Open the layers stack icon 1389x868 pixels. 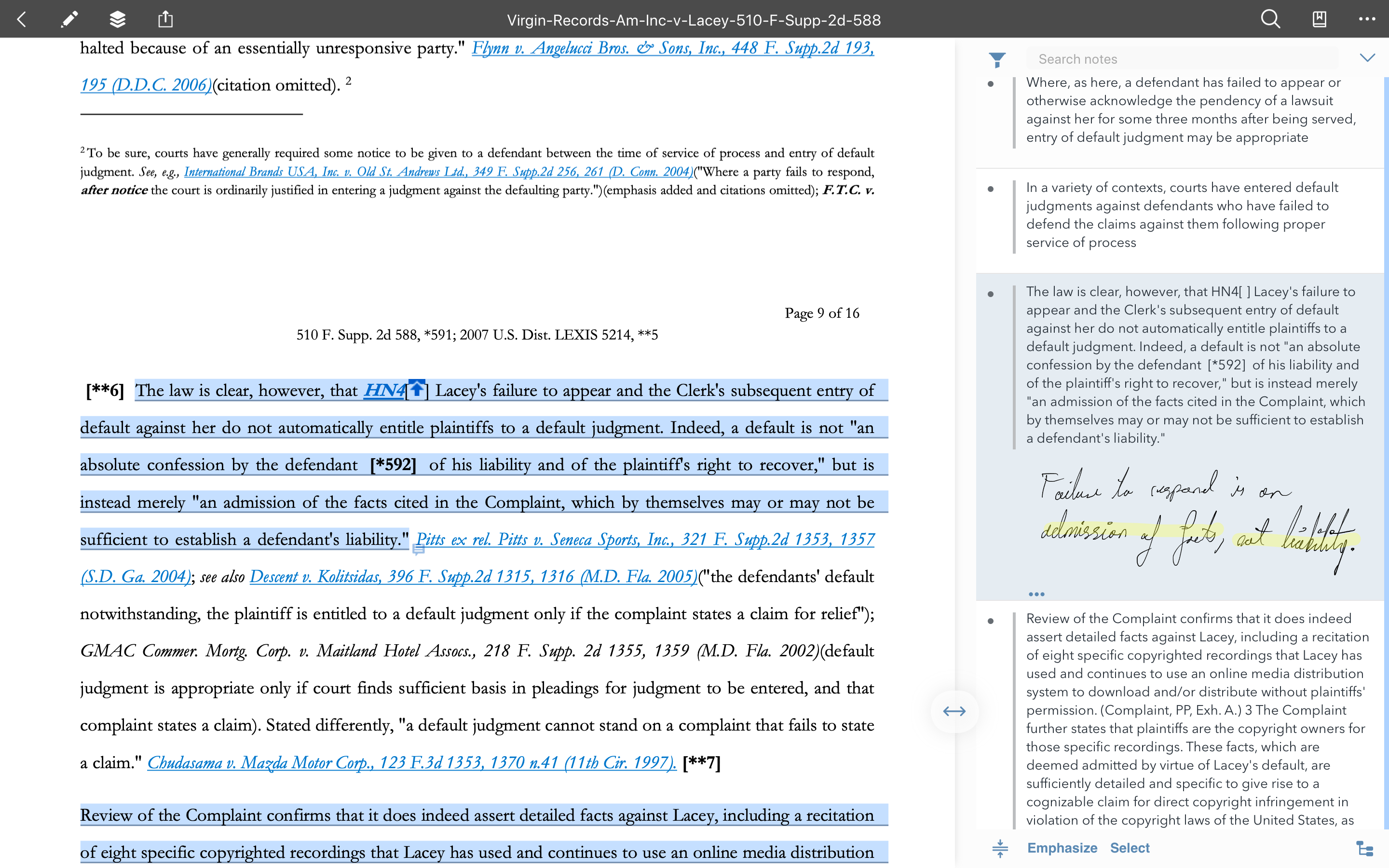pos(117,19)
